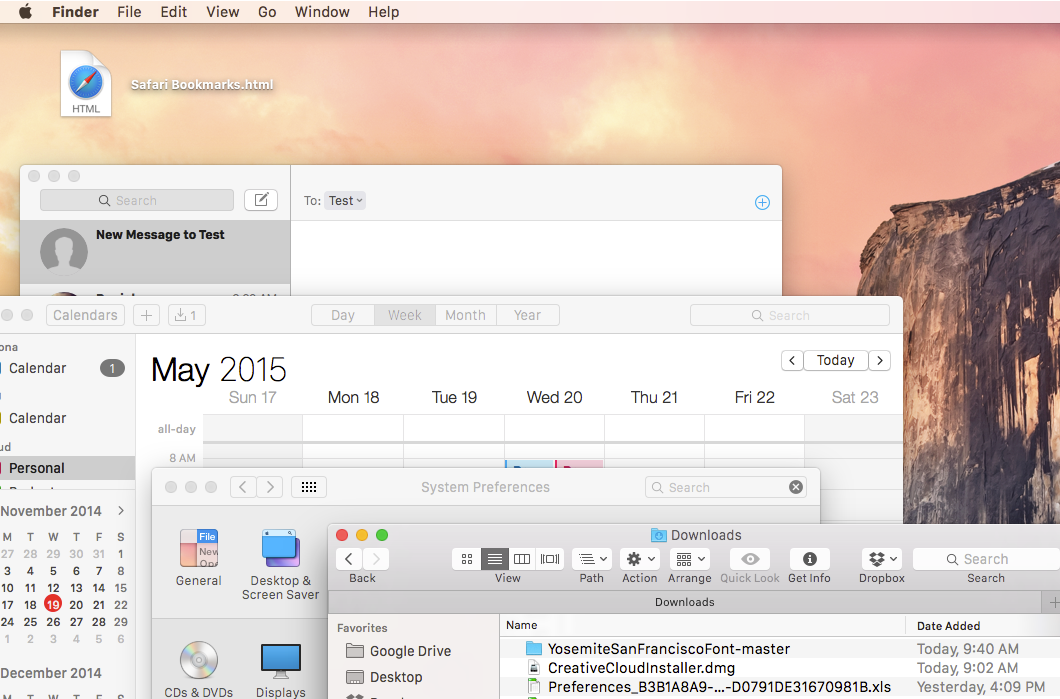
Task: Add new Finder tab plus button
Action: click(1053, 602)
